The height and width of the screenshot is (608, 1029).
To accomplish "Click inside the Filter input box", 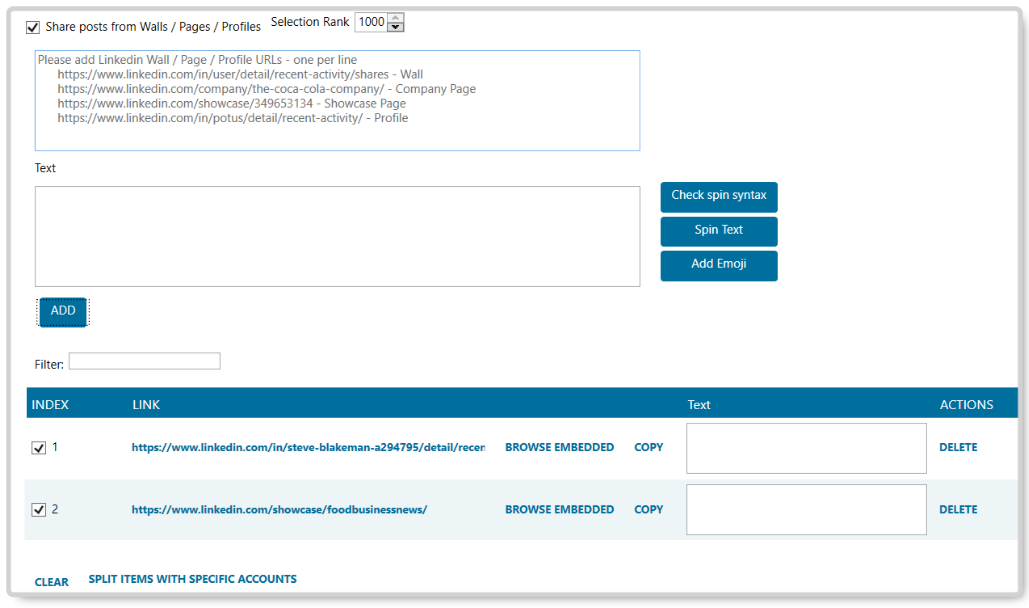I will (144, 361).
